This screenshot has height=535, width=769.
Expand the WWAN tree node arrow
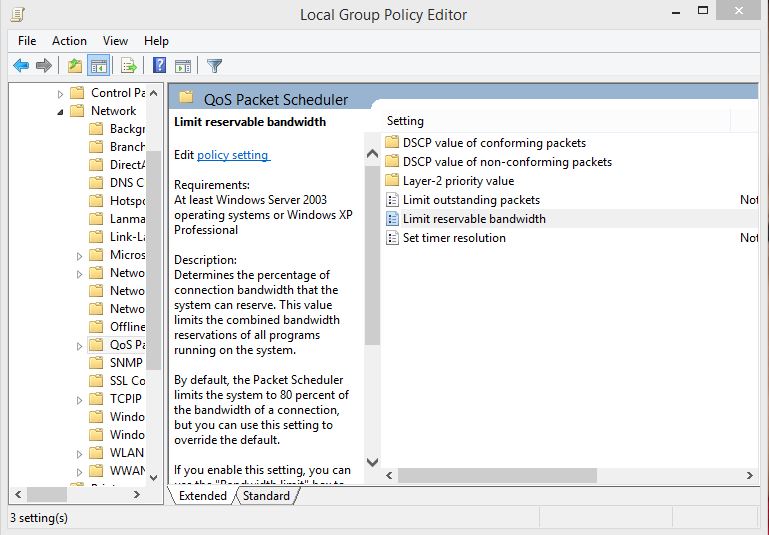pyautogui.click(x=79, y=472)
